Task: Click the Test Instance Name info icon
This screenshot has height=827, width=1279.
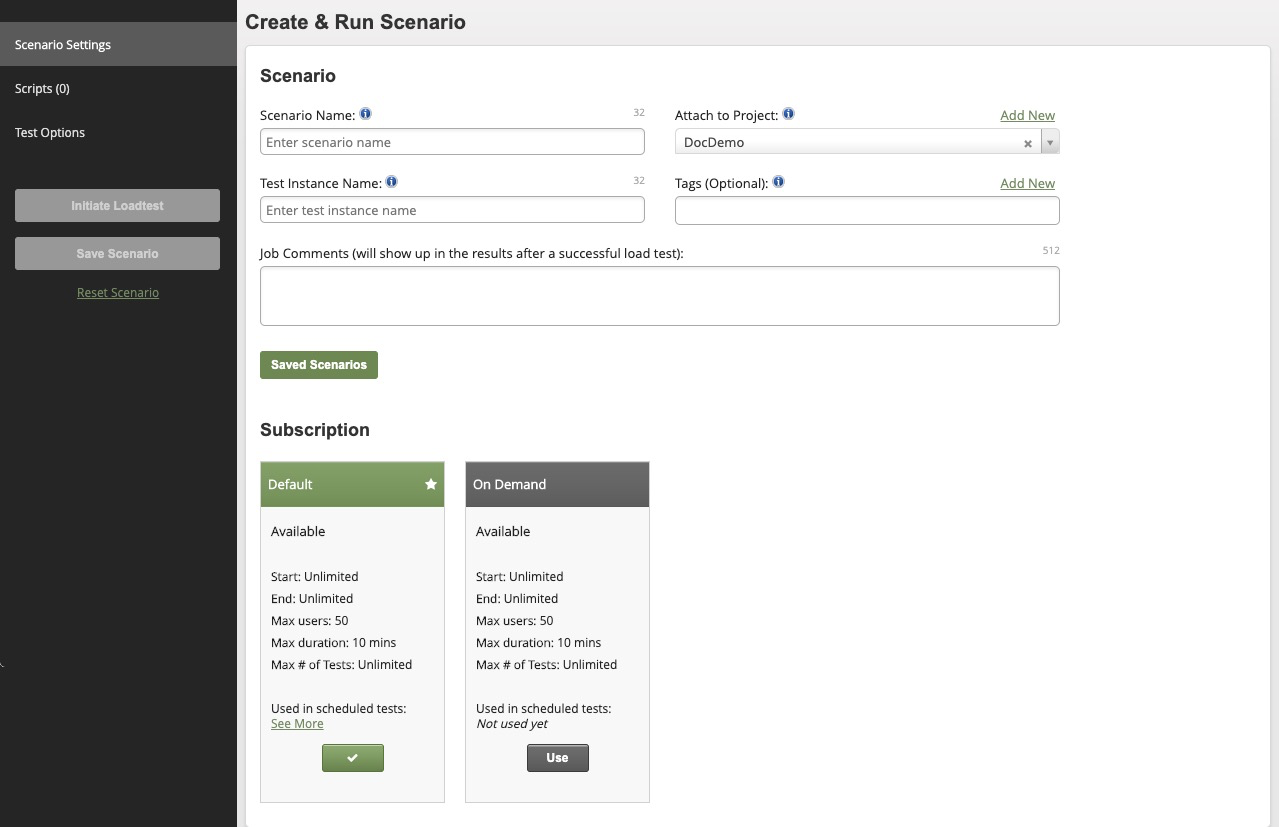Action: coord(392,182)
